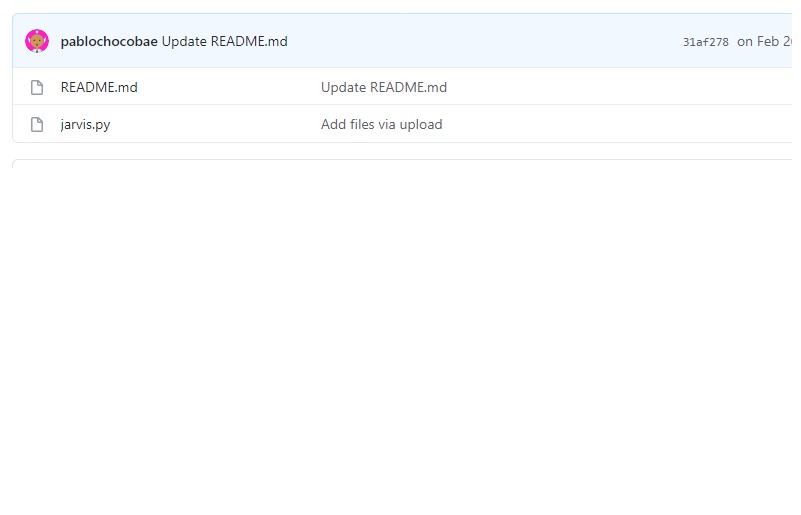Click the commit date on Feb

tap(764, 41)
